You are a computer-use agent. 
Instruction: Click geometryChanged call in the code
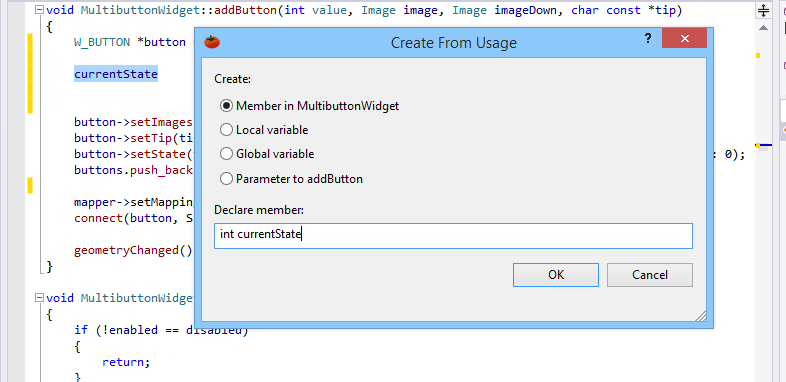133,250
